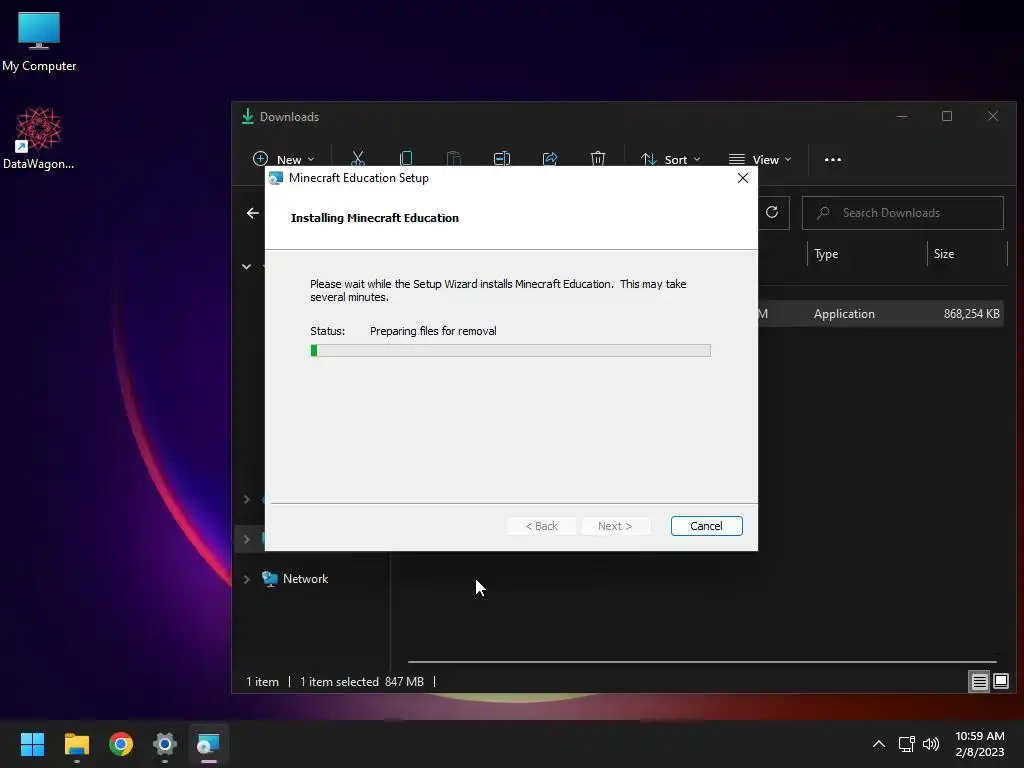Show hidden system tray icons
Viewport: 1024px width, 768px height.
coord(879,744)
